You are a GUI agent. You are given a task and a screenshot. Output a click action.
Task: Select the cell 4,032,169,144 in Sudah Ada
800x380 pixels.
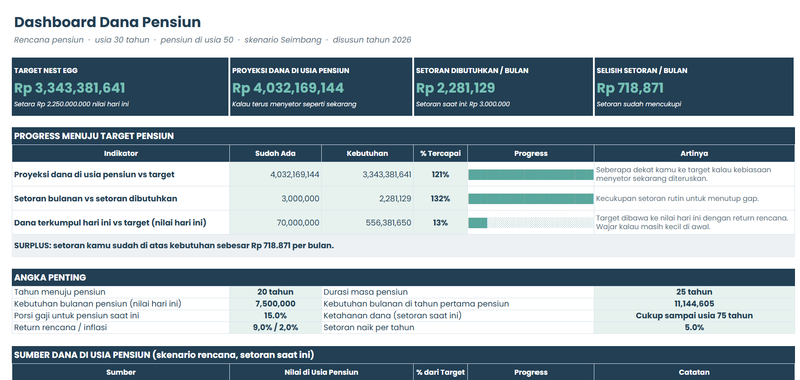click(276, 174)
